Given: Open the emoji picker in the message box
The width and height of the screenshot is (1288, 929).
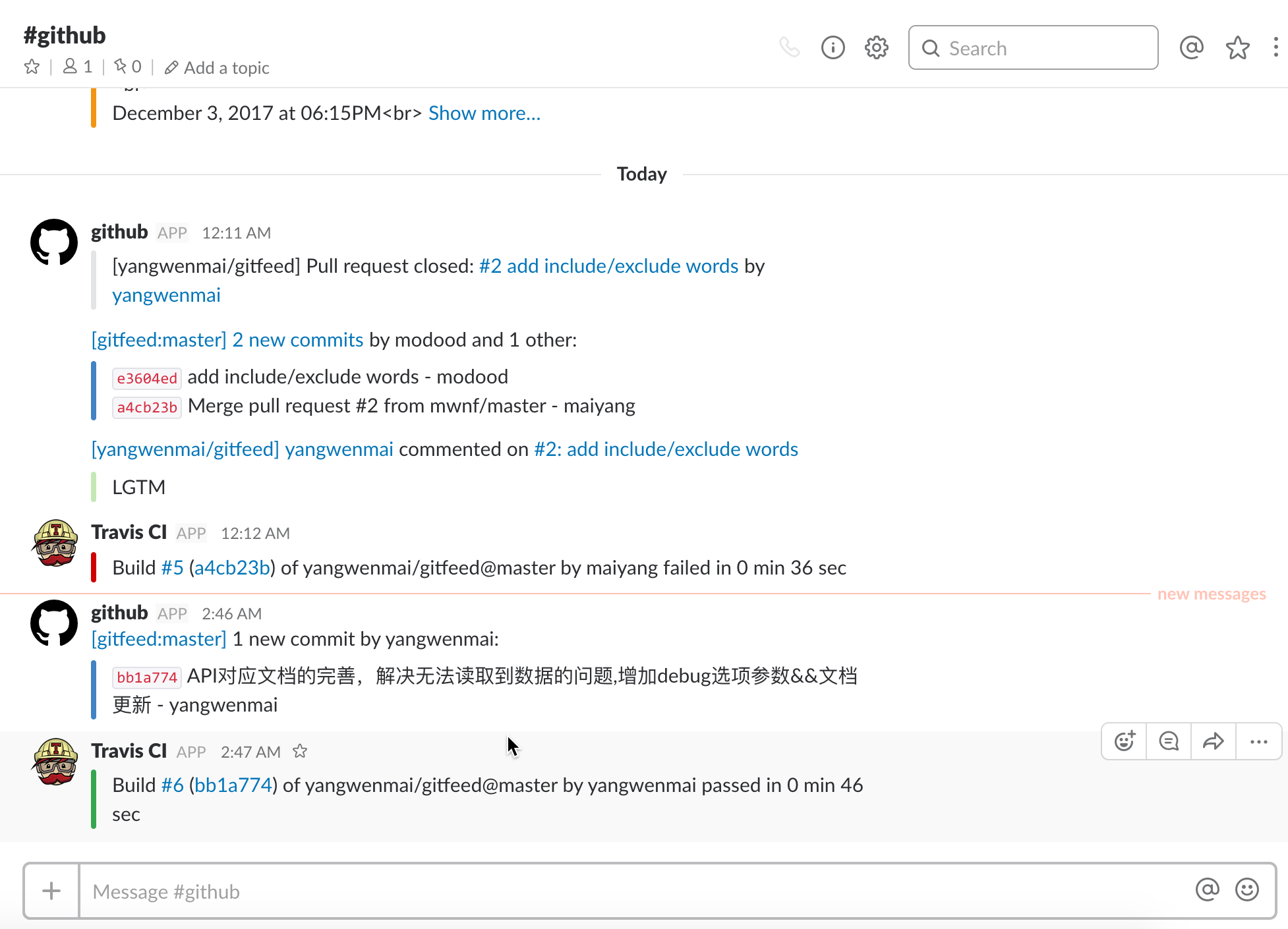Looking at the screenshot, I should 1246,889.
